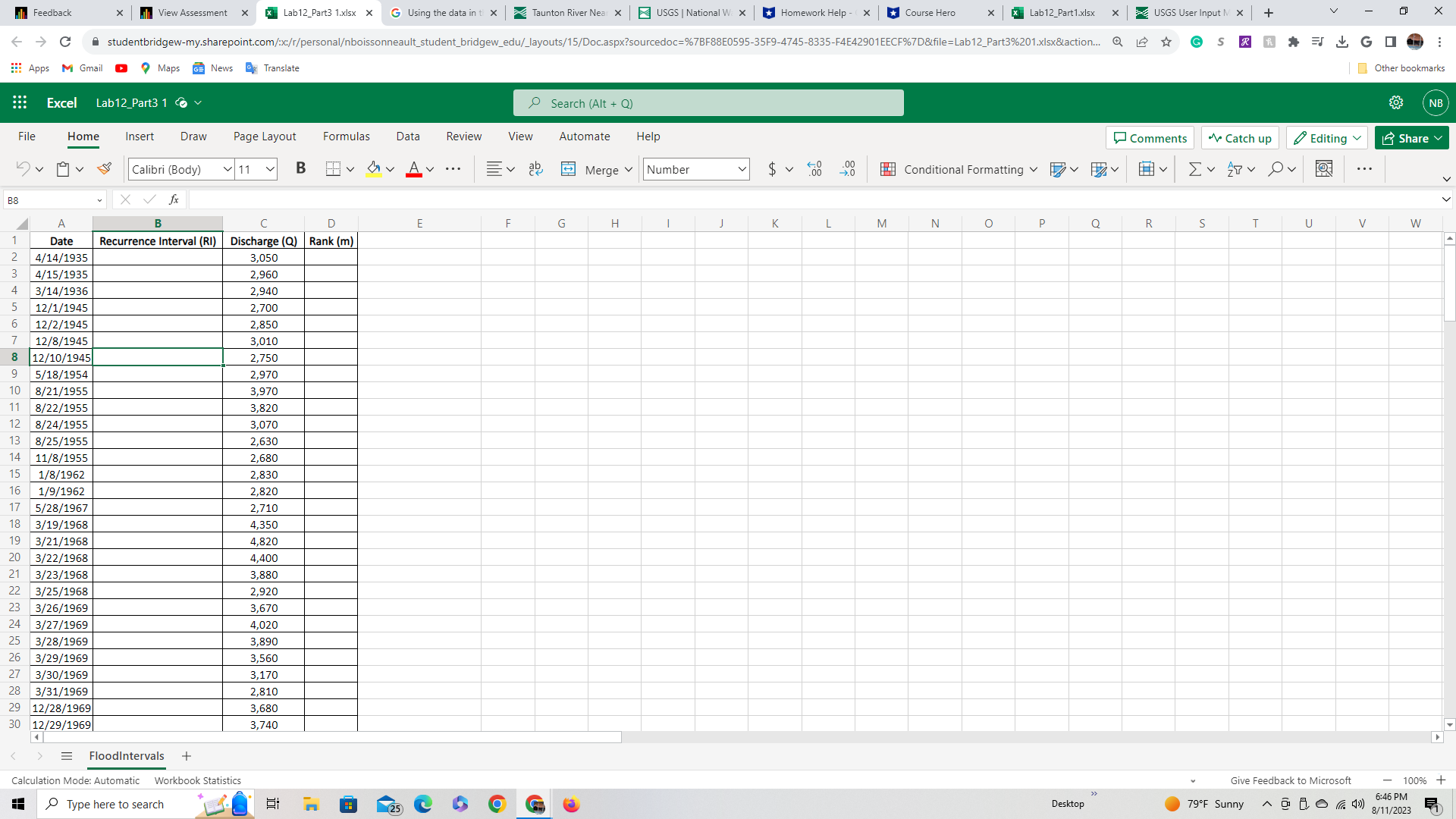Open the Comments pane button
Image resolution: width=1456 pixels, height=819 pixels.
1150,138
